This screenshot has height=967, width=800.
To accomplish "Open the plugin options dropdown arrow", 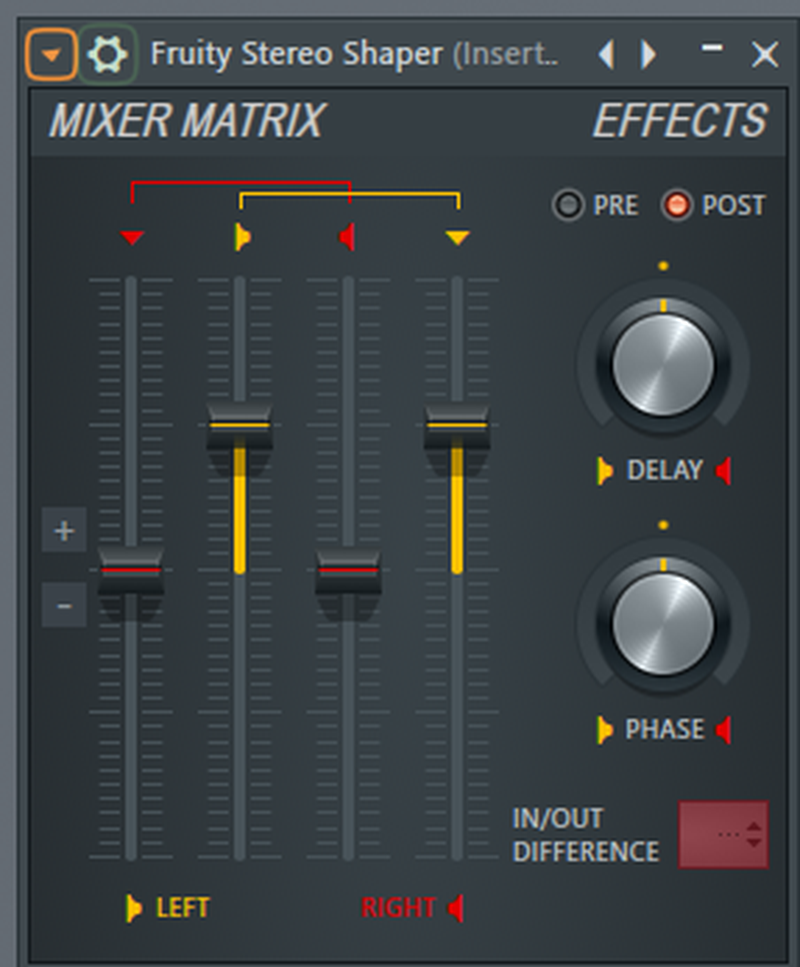I will tap(51, 55).
